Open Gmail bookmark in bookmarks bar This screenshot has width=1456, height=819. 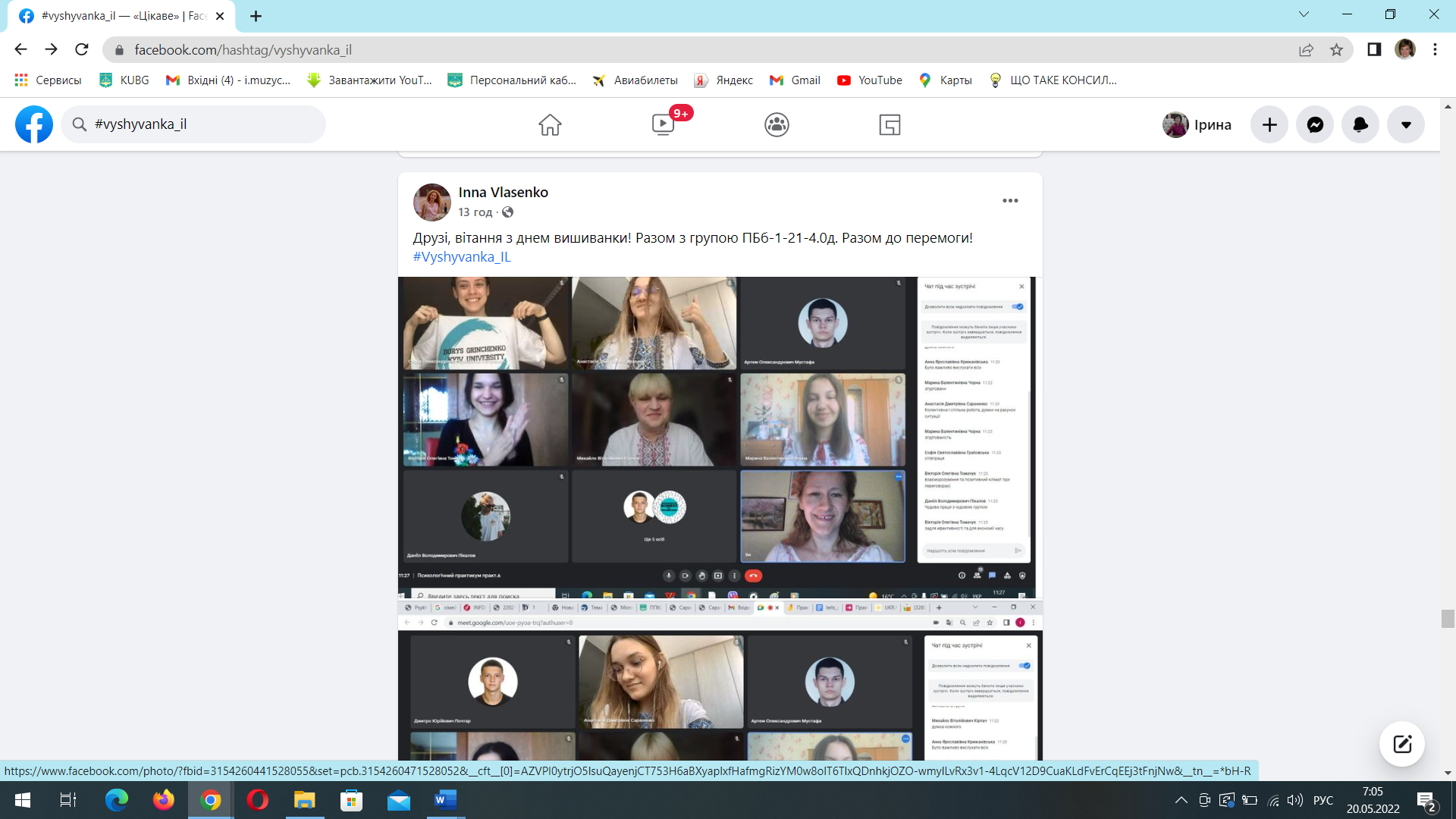(x=795, y=80)
